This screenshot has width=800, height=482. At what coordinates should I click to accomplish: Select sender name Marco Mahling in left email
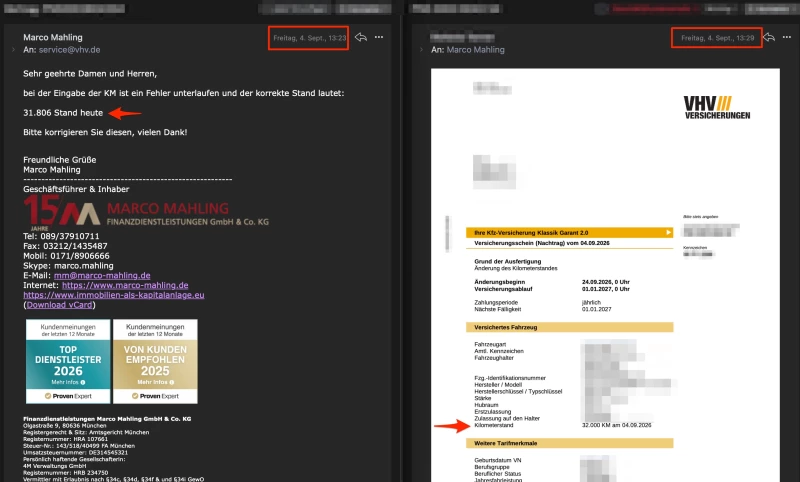point(53,37)
